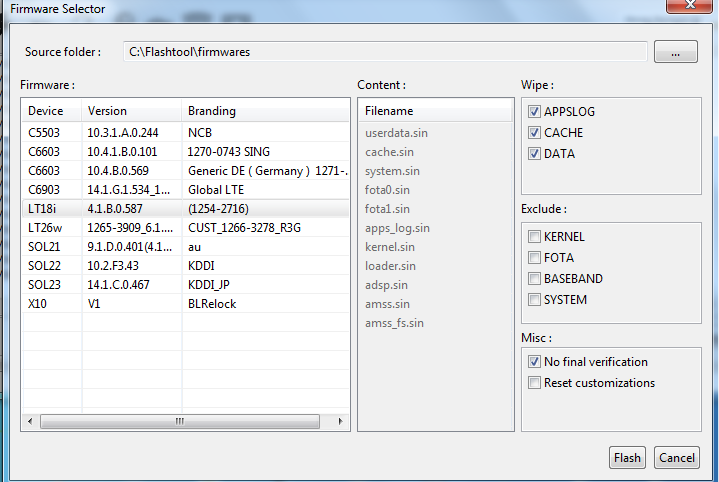Disable the DATA wipe option
Screen dimensions: 719x482
tap(535, 154)
